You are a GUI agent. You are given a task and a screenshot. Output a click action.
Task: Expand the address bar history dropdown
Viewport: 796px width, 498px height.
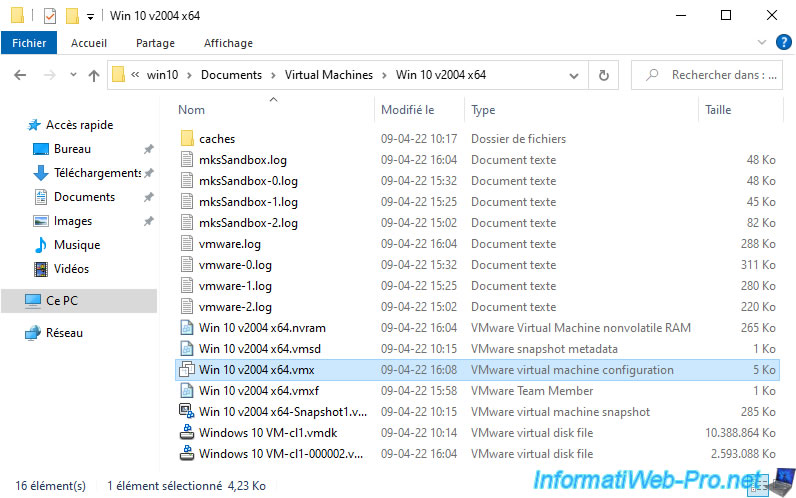pyautogui.click(x=574, y=76)
